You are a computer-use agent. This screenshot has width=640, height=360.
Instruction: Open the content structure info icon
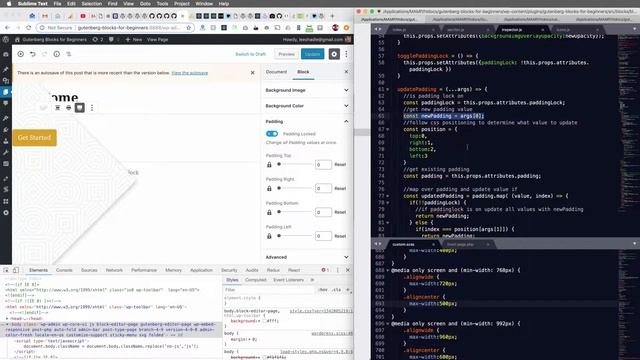[x=57, y=54]
